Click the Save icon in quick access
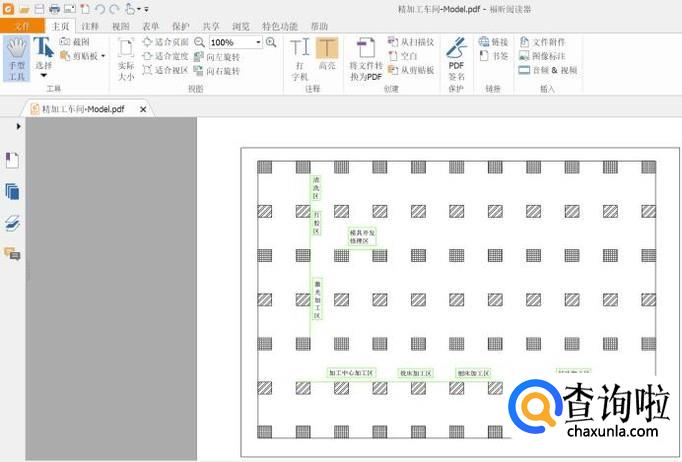Image resolution: width=682 pixels, height=462 pixels. 39,9
